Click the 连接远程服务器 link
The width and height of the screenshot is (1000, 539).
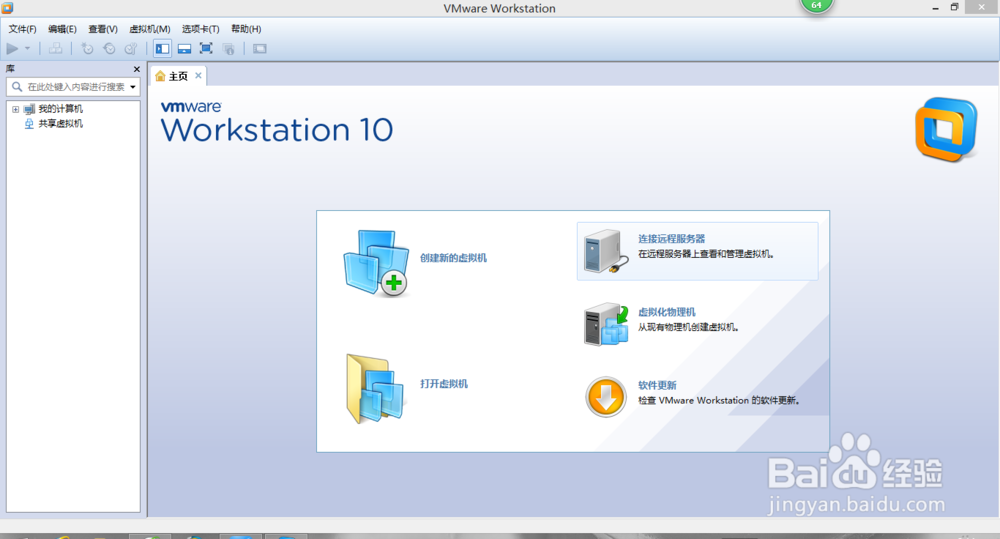[672, 239]
